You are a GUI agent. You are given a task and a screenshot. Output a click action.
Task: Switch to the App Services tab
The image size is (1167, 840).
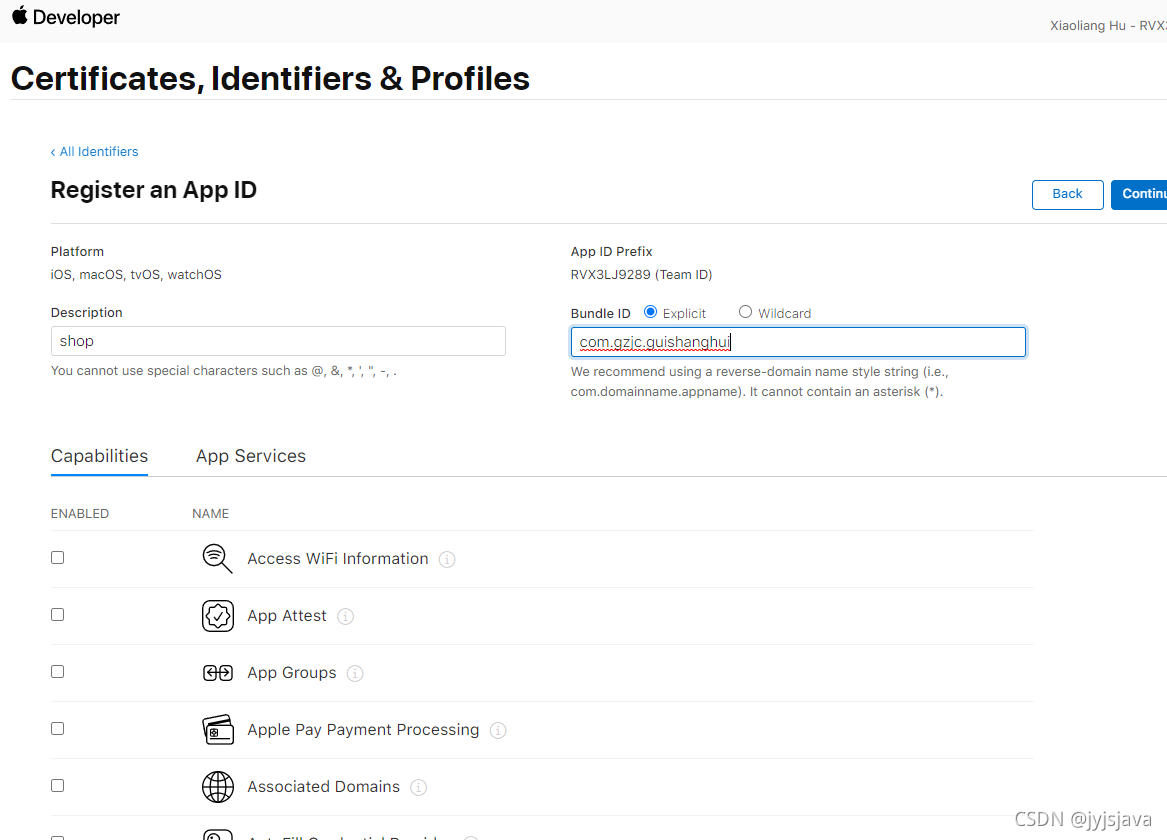251,456
